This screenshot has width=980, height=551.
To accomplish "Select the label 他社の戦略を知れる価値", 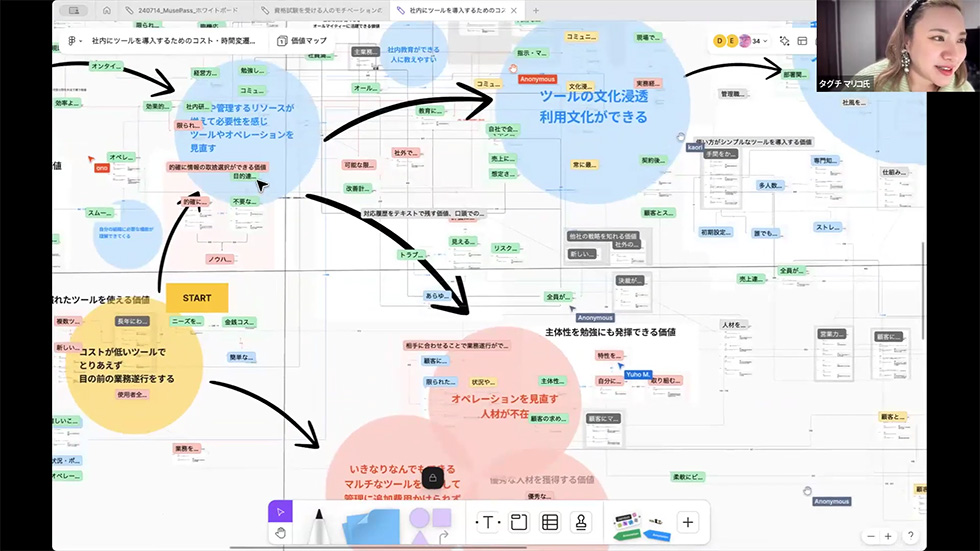I will click(602, 236).
